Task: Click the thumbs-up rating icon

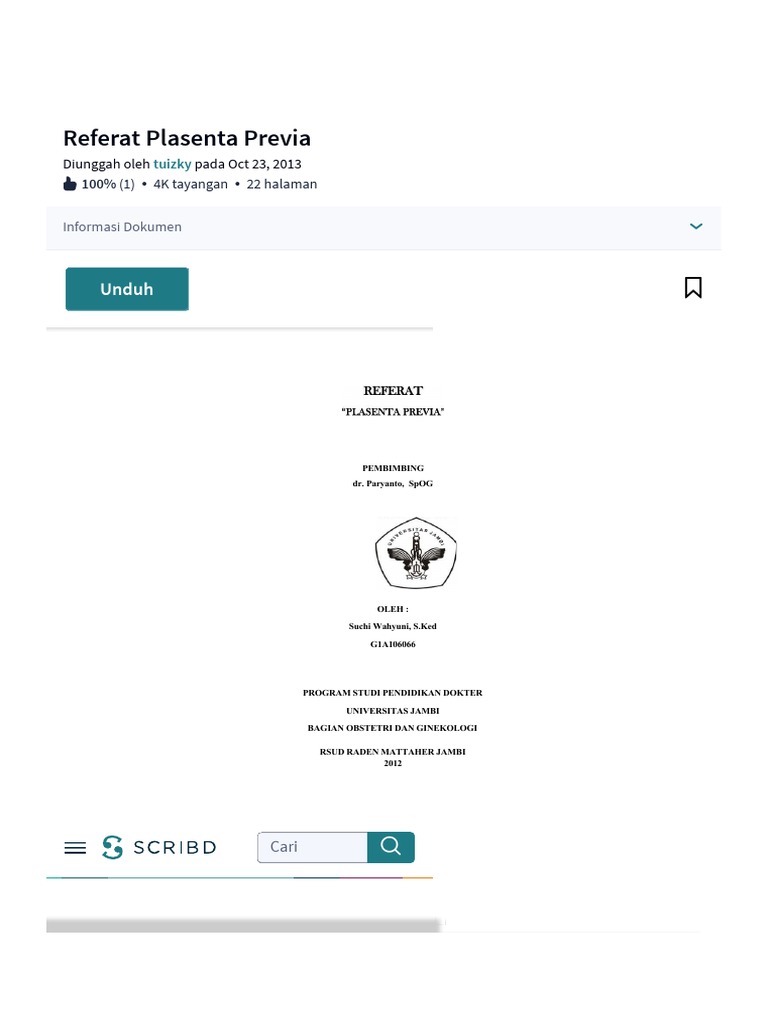Action: (70, 184)
